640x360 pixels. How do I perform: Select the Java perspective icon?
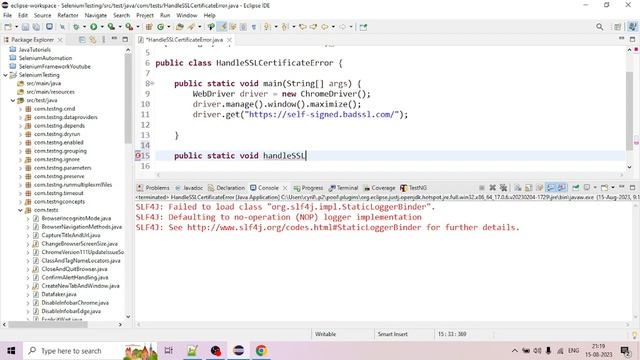point(632,27)
